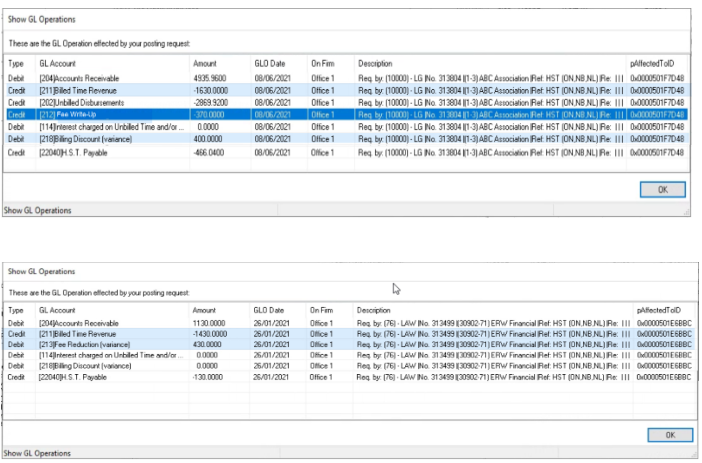Click description of the Fee Reduction row
This screenshot has height=463, width=702.
[493, 344]
